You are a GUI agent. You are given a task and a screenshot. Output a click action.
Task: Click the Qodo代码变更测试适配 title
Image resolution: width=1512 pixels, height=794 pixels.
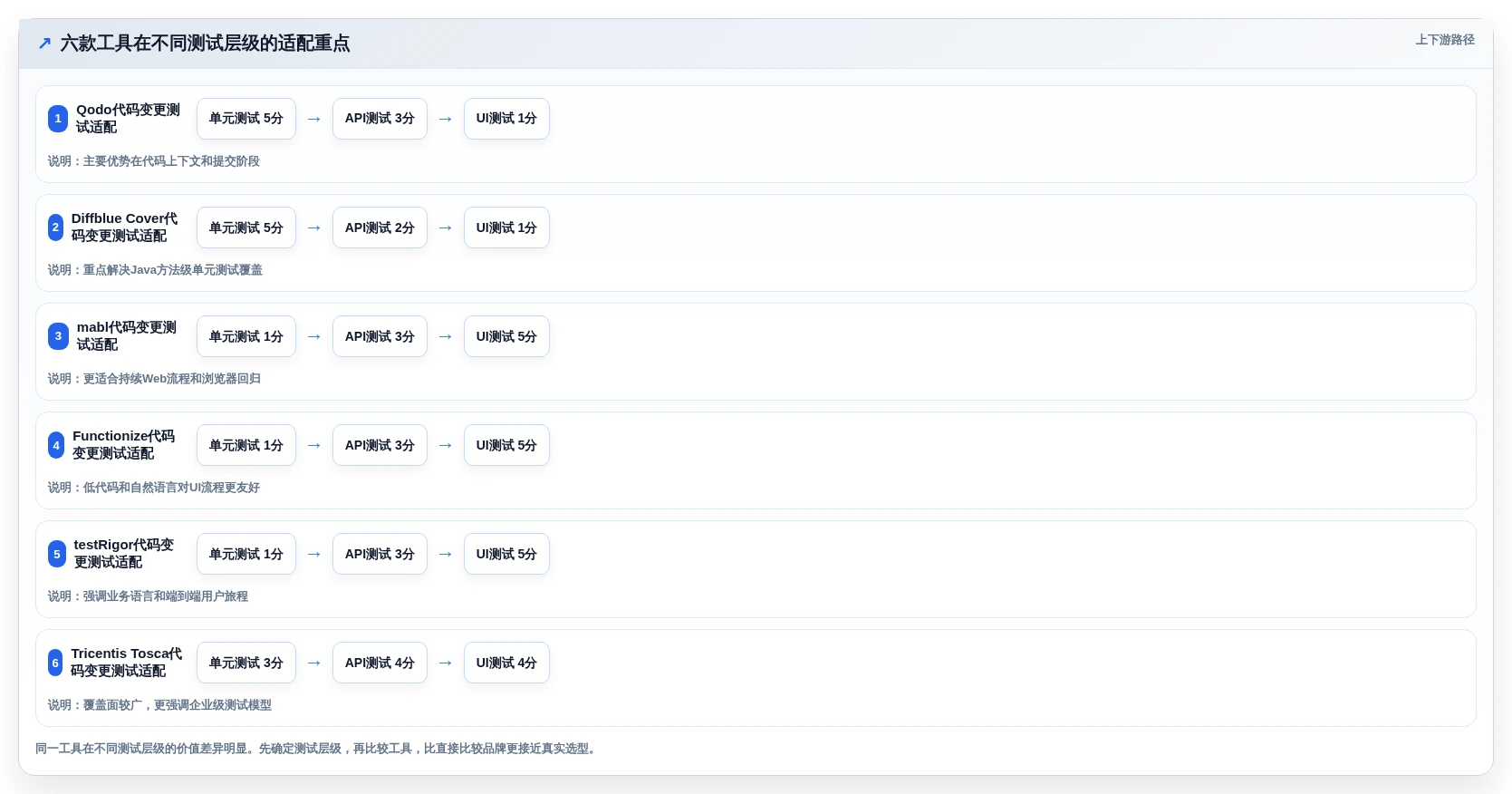[128, 119]
